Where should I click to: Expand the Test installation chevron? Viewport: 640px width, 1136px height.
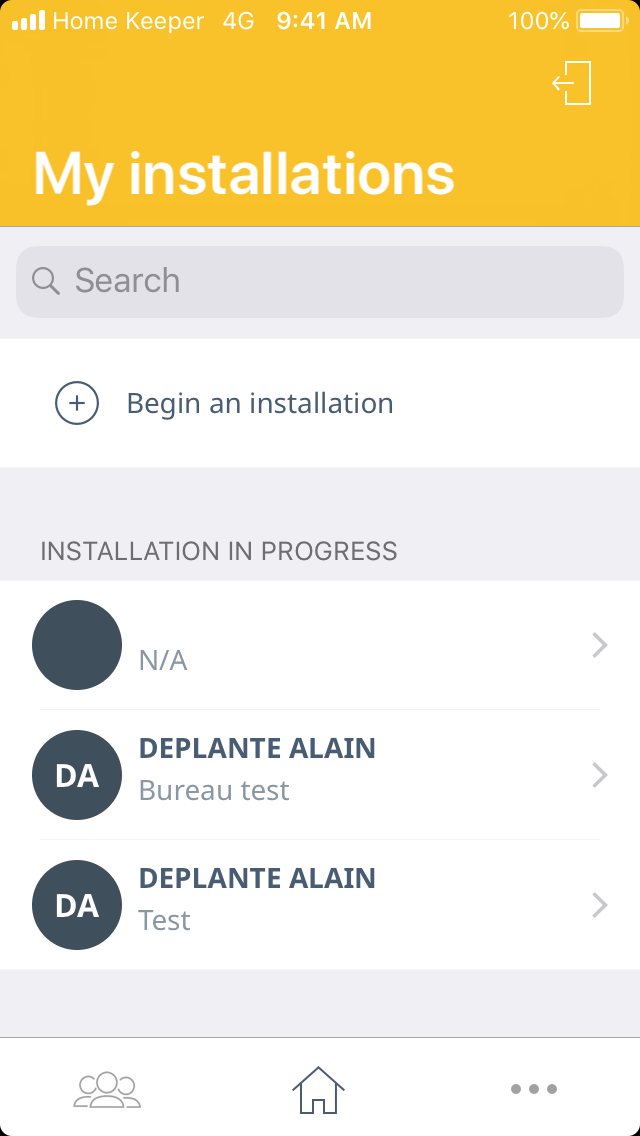[600, 905]
